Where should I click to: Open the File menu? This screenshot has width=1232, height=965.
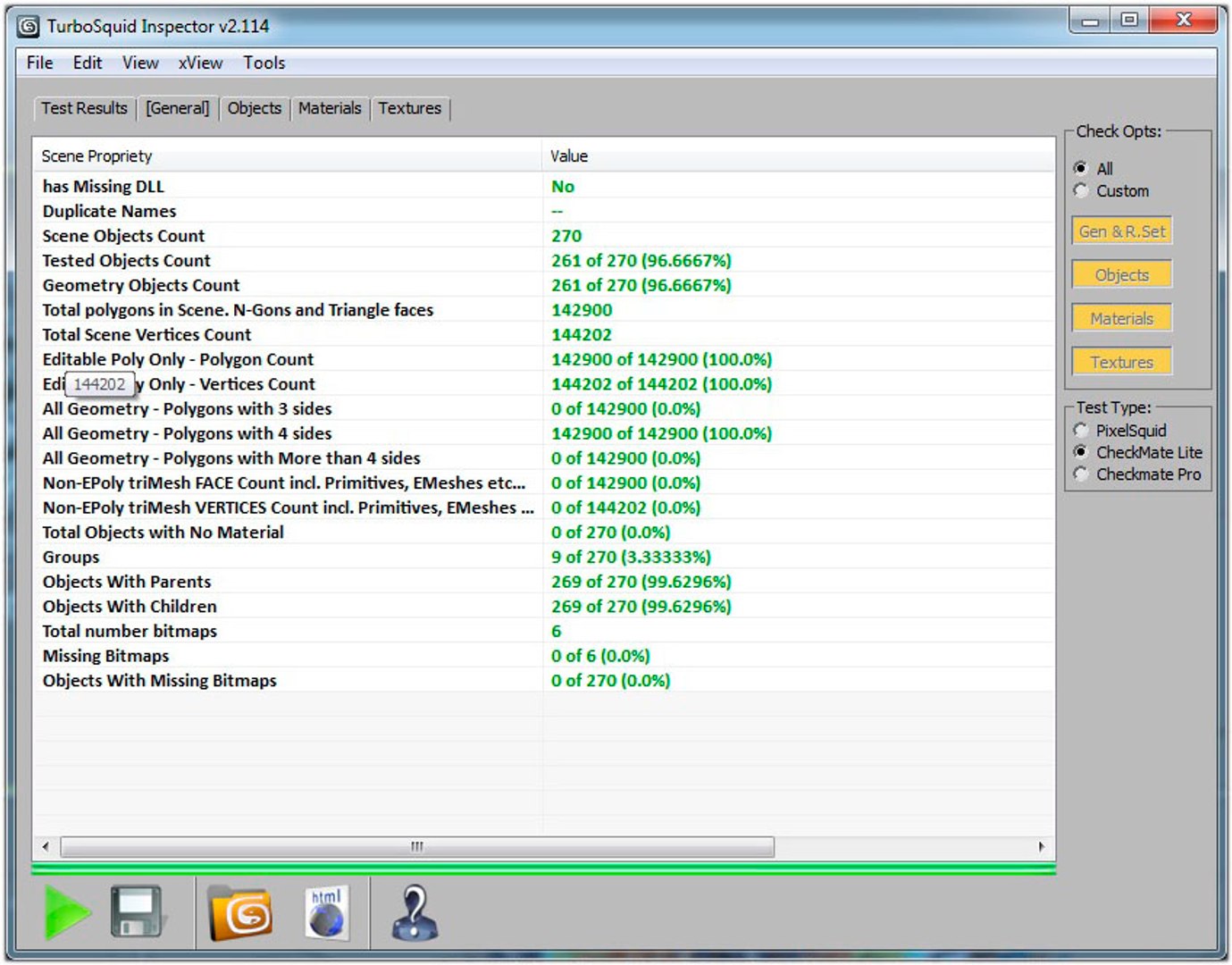pyautogui.click(x=39, y=63)
